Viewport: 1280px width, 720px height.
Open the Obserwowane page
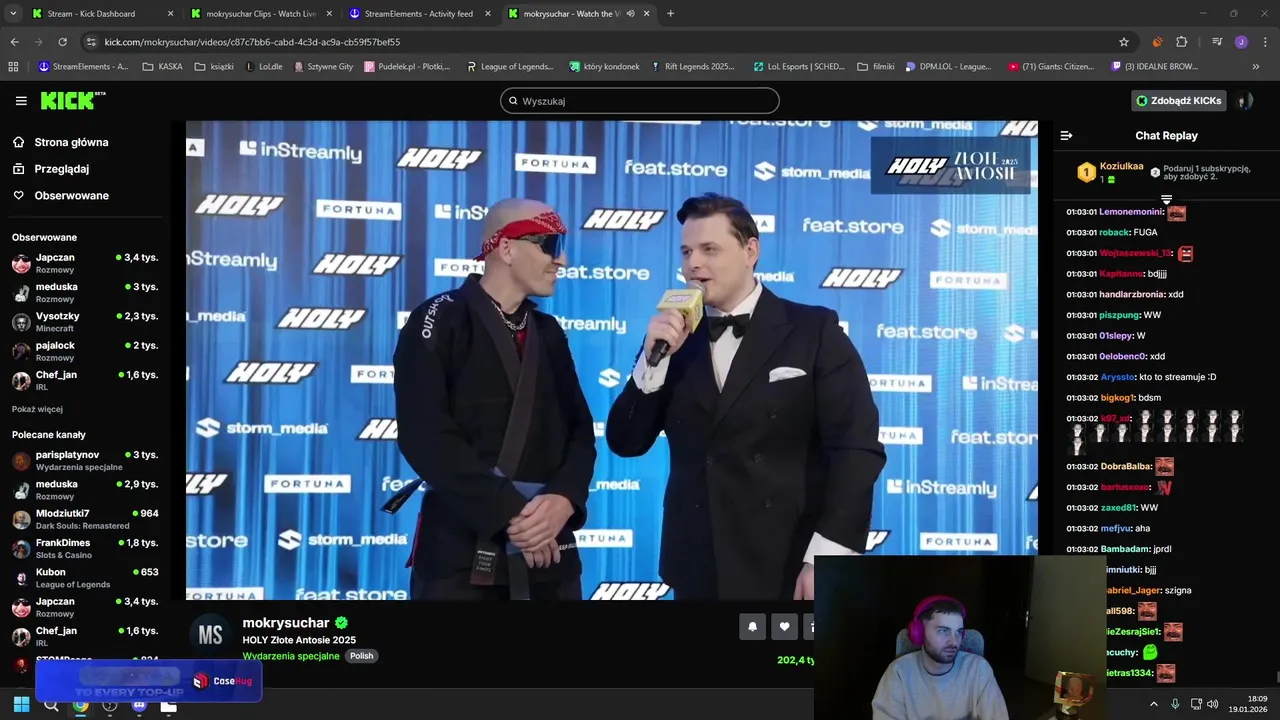click(71, 195)
